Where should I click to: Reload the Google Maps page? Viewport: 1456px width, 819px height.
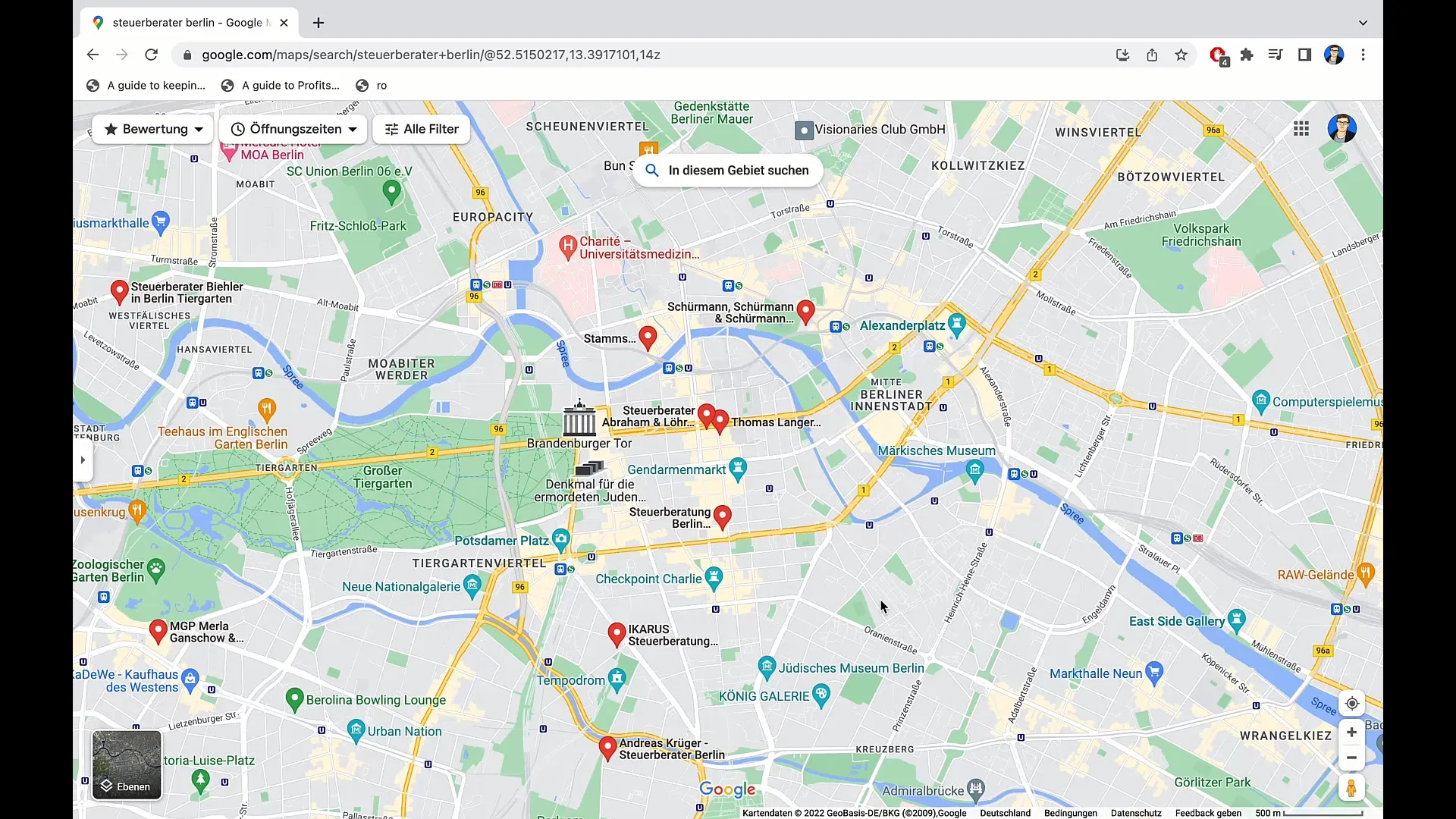pos(151,55)
